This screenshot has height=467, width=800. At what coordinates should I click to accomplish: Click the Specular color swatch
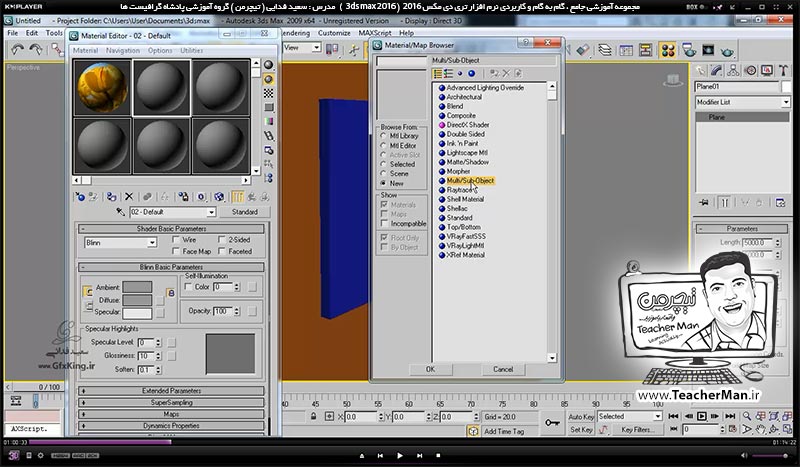tap(137, 312)
